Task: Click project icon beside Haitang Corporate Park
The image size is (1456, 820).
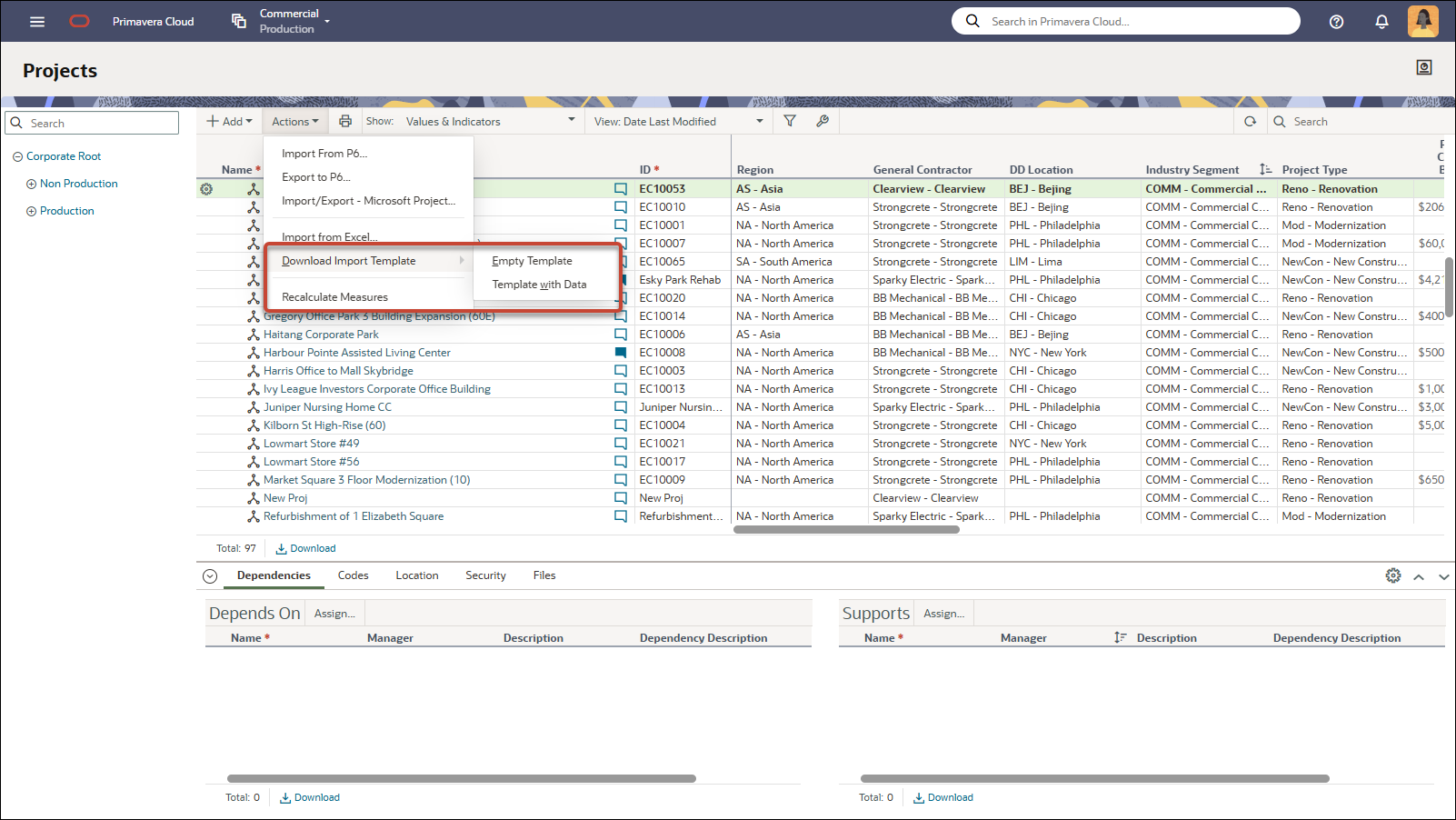Action: point(254,335)
